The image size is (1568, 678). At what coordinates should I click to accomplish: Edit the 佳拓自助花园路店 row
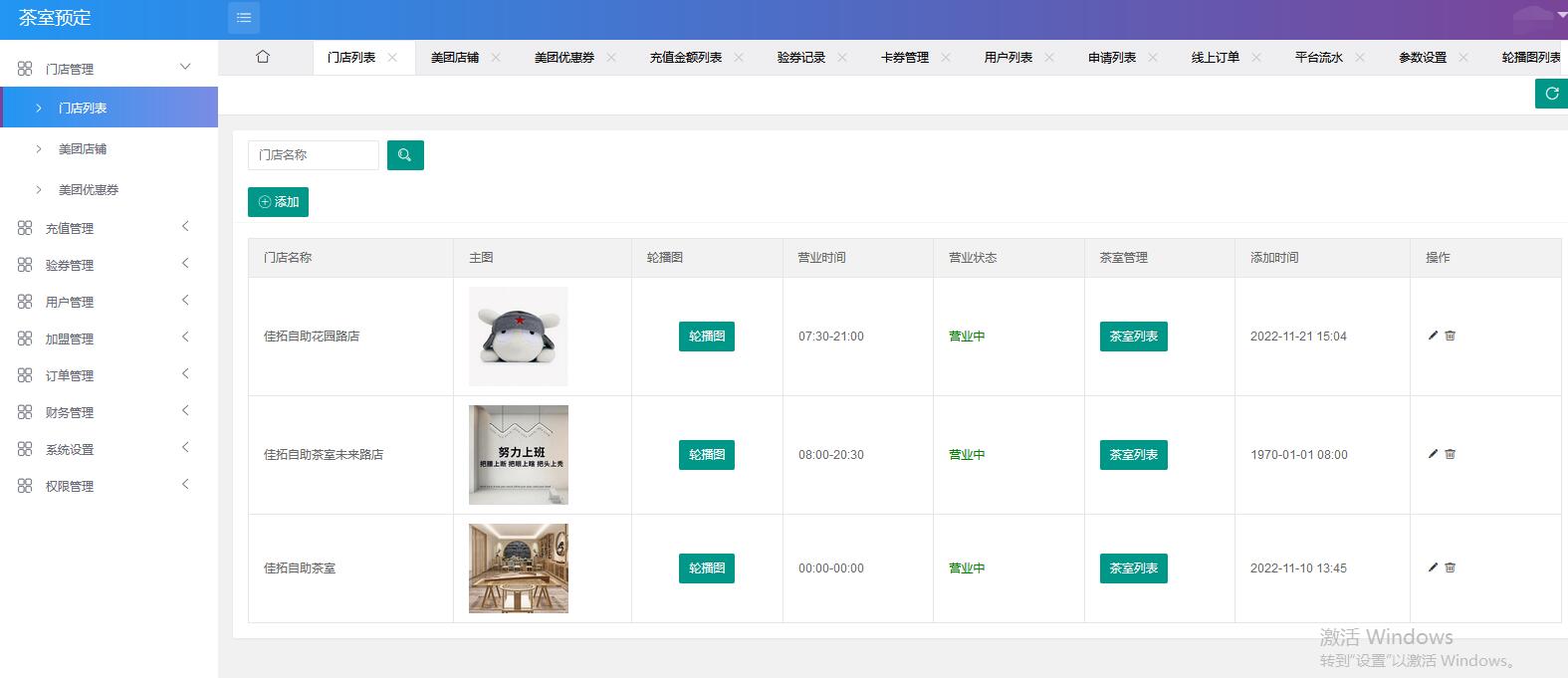coord(1433,336)
